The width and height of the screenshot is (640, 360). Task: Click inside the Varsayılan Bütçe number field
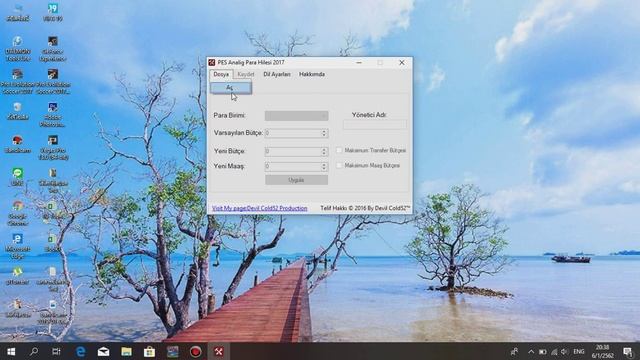(x=292, y=133)
